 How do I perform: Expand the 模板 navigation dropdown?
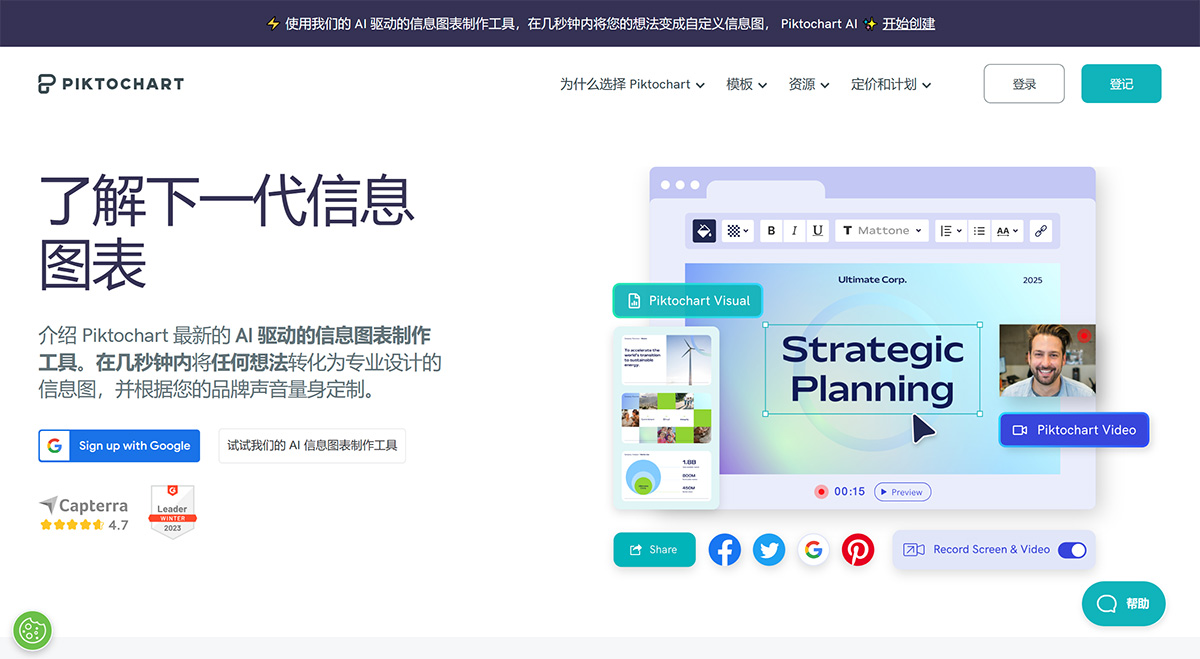click(746, 84)
